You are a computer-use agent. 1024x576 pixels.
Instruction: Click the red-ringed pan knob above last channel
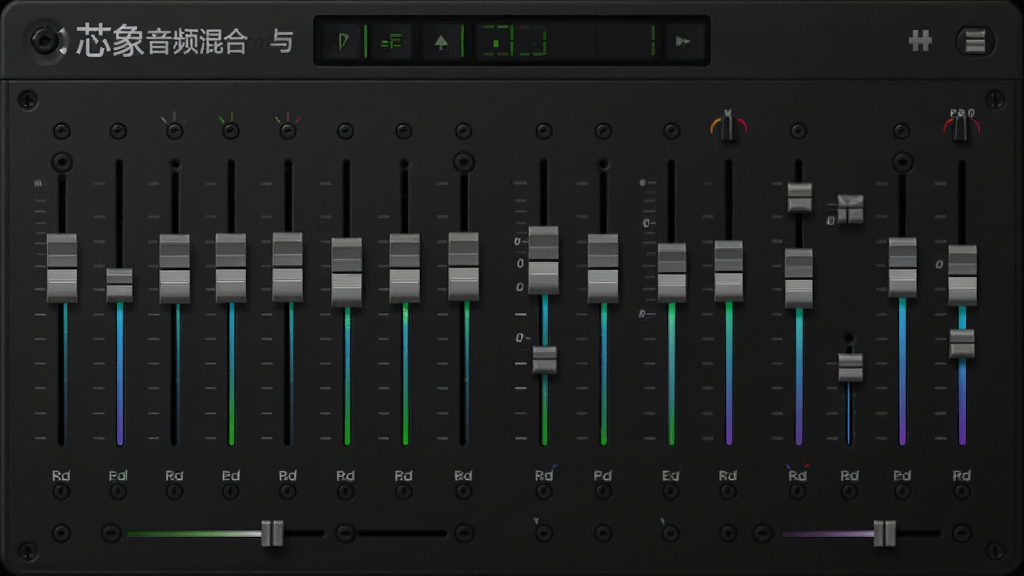pyautogui.click(x=960, y=125)
